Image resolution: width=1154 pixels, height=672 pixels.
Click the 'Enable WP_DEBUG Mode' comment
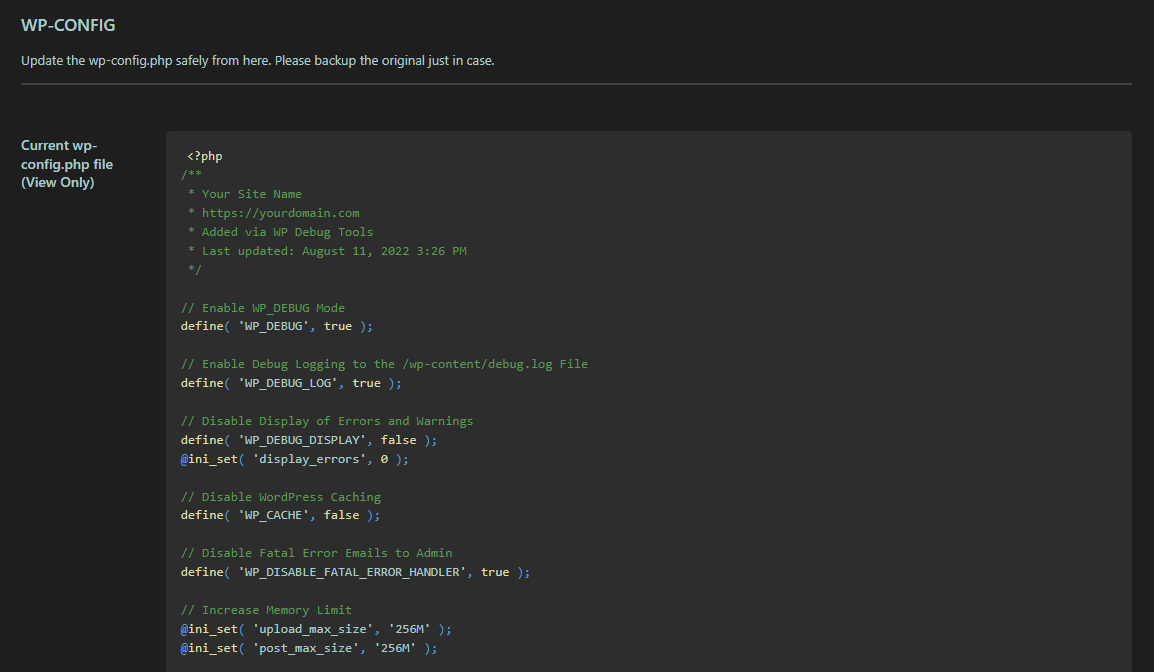point(263,308)
